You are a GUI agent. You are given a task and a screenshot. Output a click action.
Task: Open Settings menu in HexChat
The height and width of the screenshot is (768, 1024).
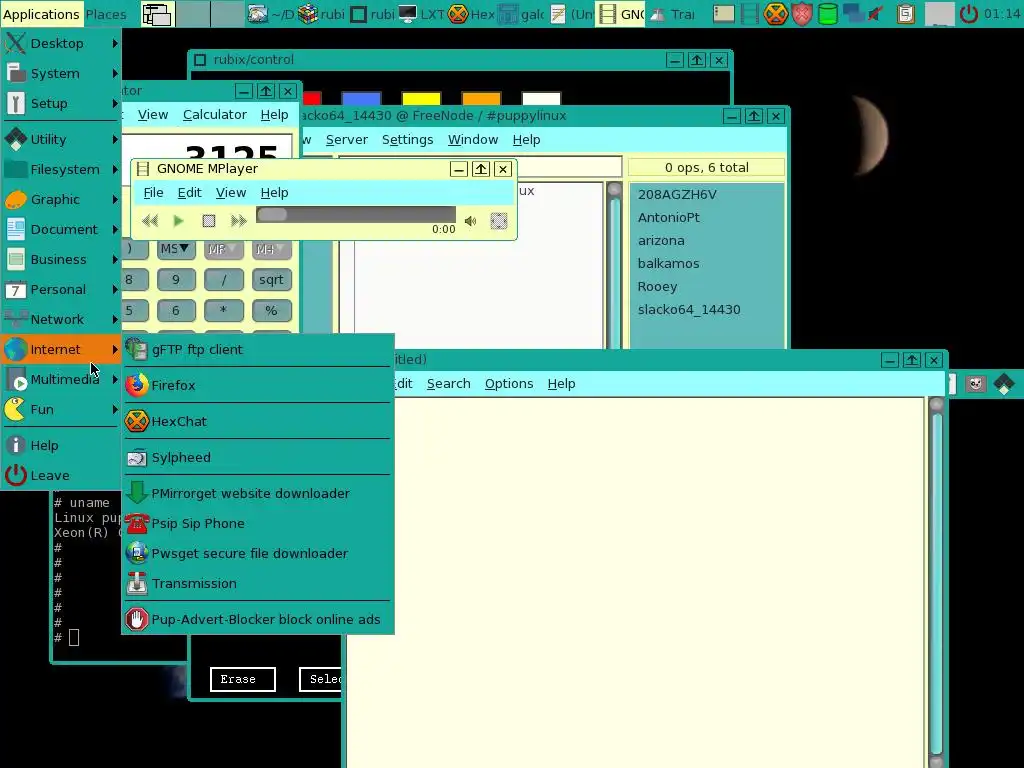[x=408, y=140]
